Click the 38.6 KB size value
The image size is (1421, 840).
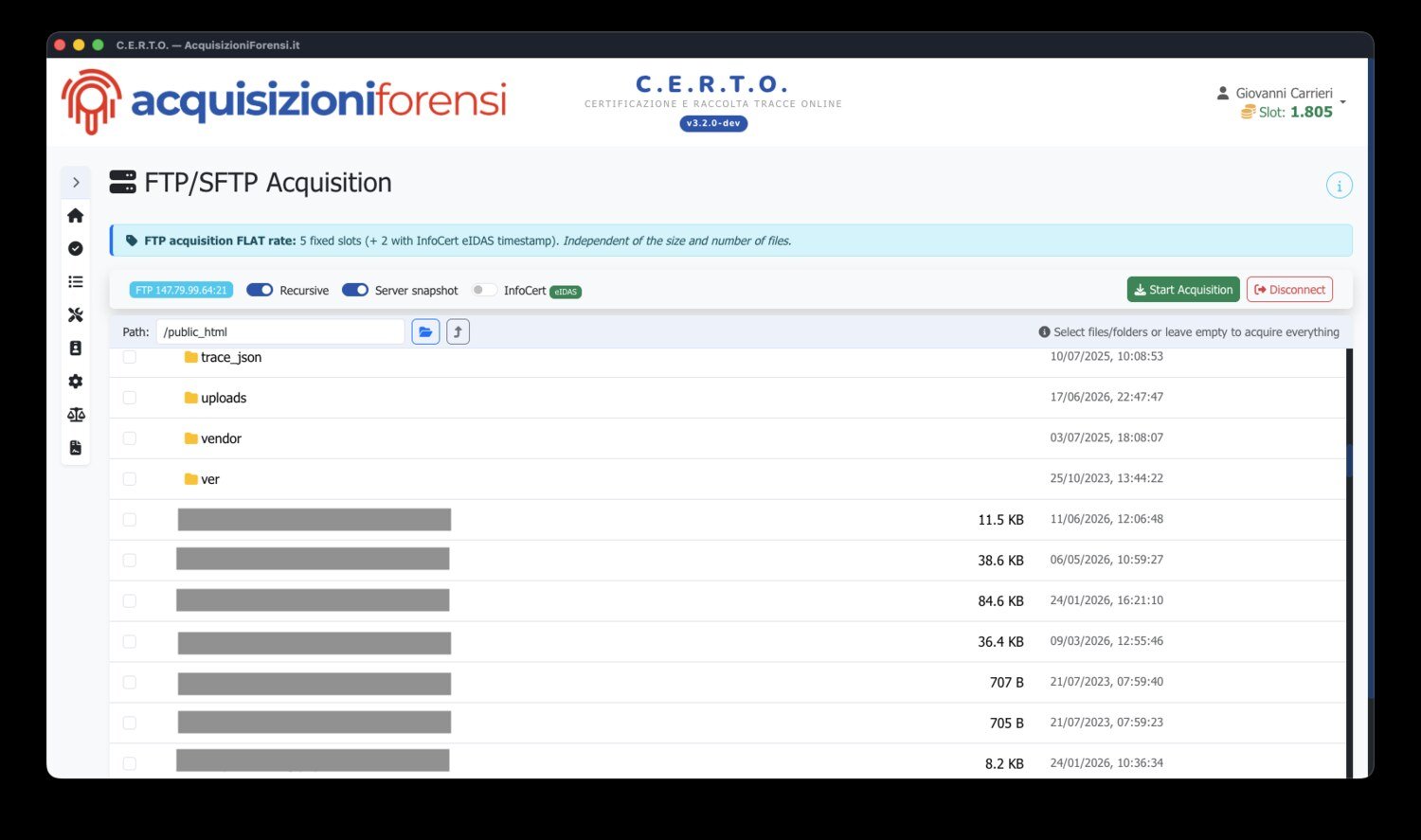point(1000,561)
